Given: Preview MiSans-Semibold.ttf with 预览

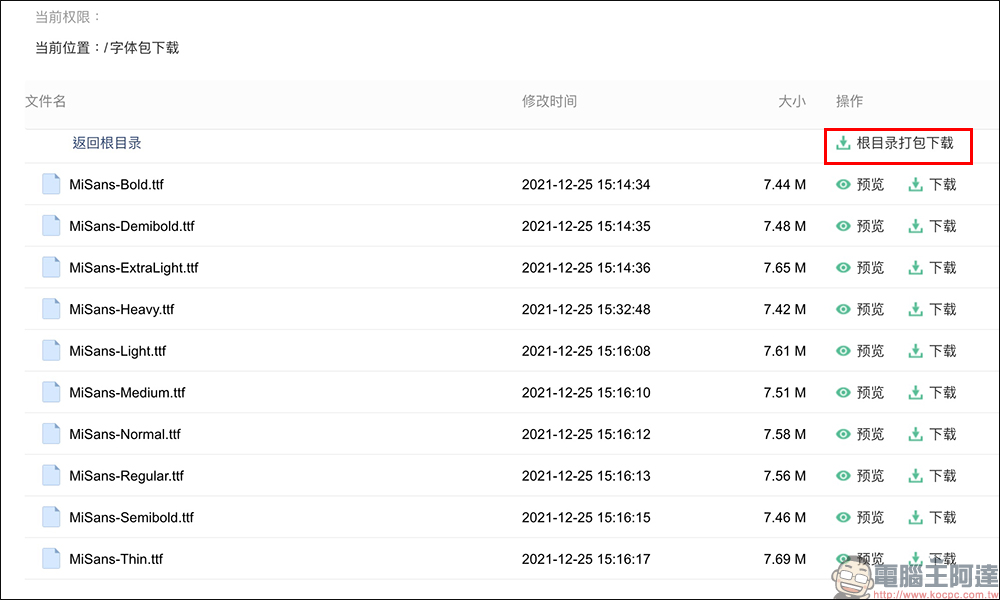Looking at the screenshot, I should [x=860, y=517].
